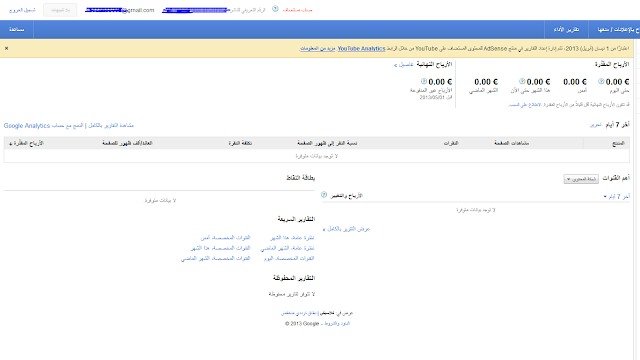Click the red hosted account label
The image size is (640, 360).
pyautogui.click(x=298, y=10)
